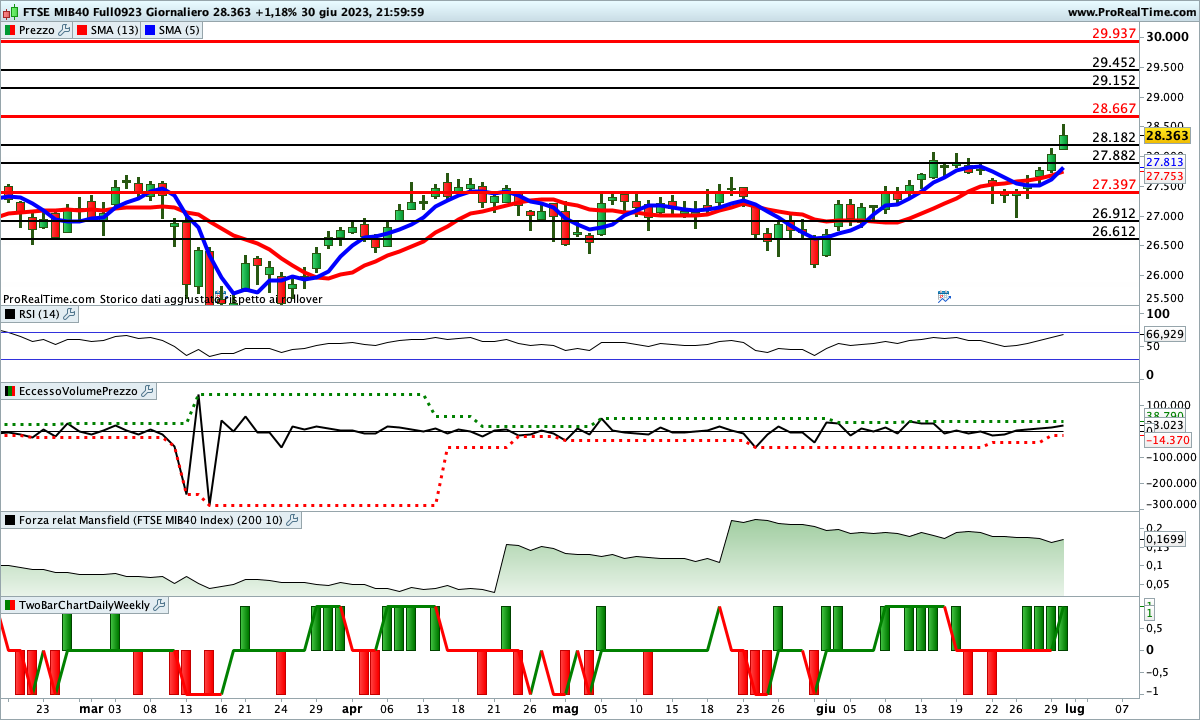Click the red level label 28.667
1200x720 pixels.
coord(1114,108)
